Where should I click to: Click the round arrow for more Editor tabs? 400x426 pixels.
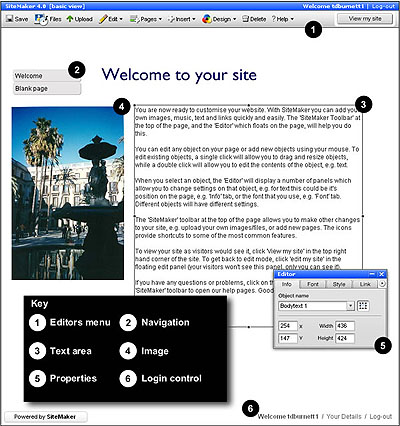(383, 284)
